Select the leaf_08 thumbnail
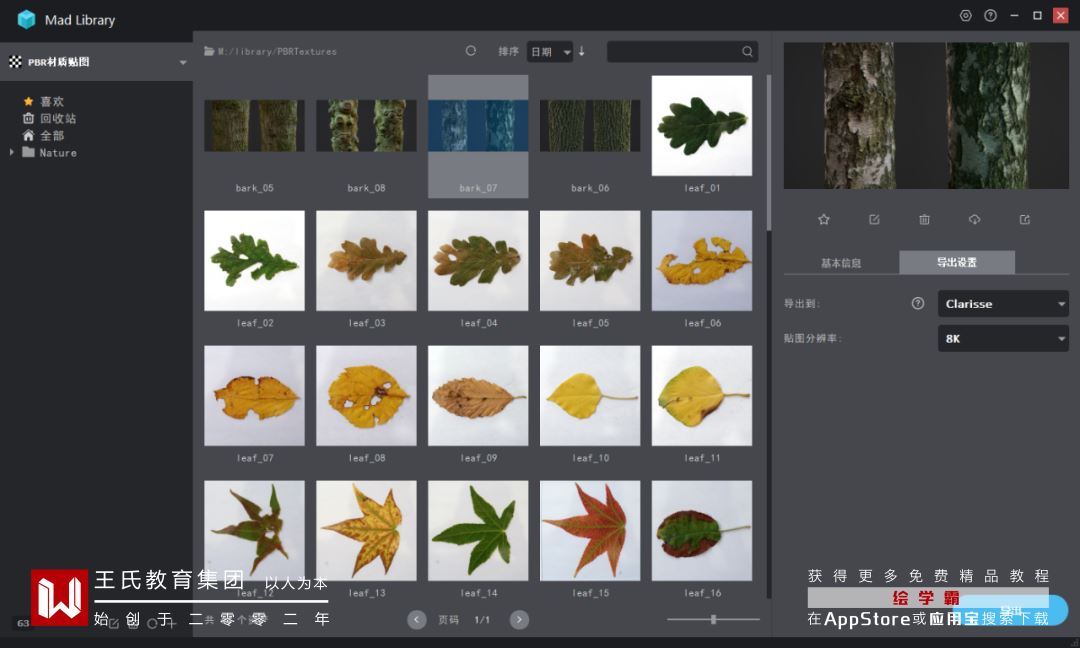 click(x=366, y=396)
